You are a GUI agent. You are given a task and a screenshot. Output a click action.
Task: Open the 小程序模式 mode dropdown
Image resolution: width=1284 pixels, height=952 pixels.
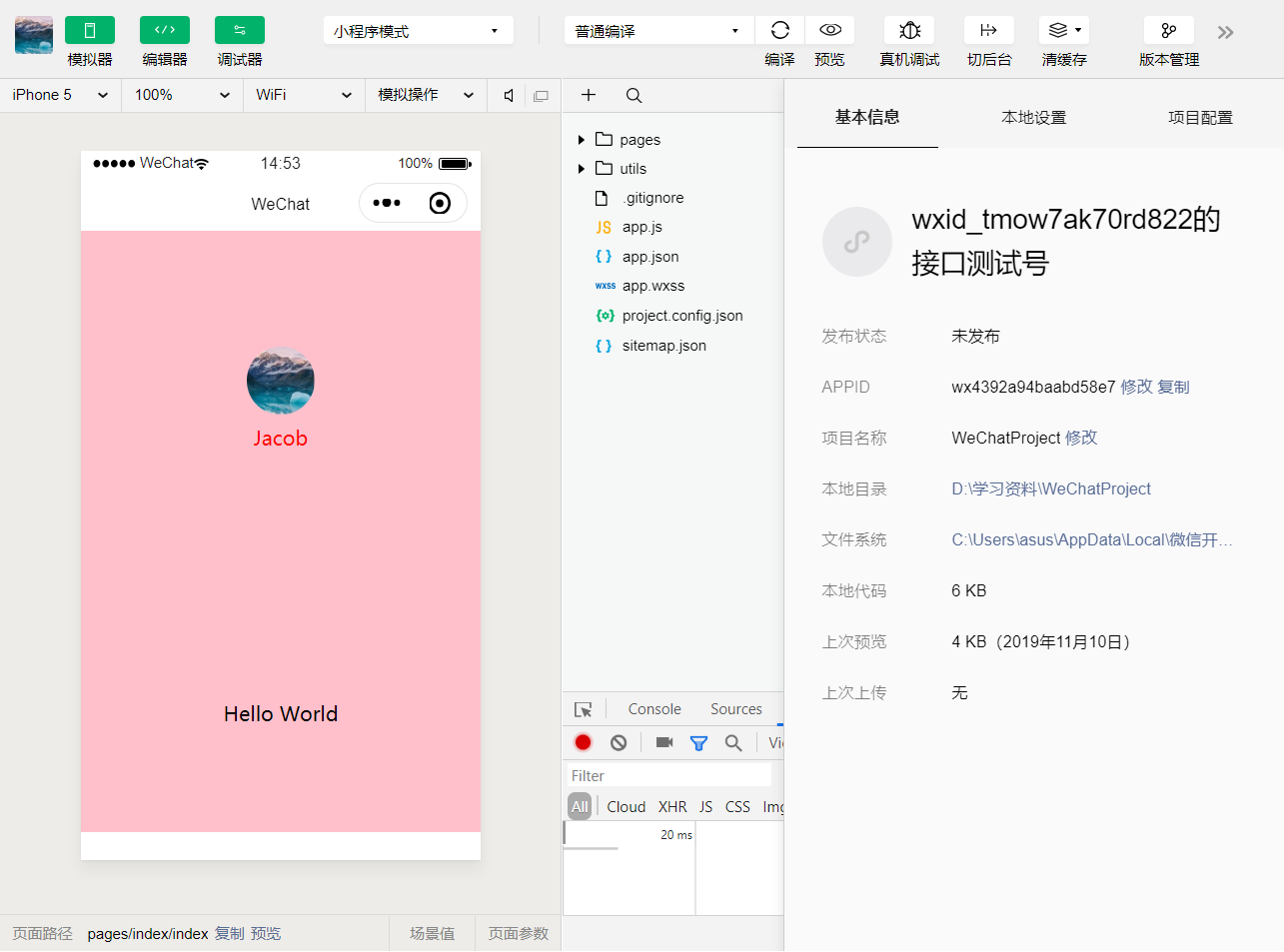click(418, 31)
